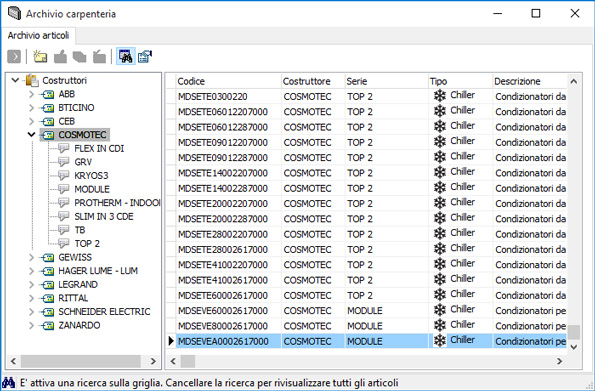The width and height of the screenshot is (595, 391).
Task: Select row with code MDSETE20002287000
Action: [x=366, y=219]
